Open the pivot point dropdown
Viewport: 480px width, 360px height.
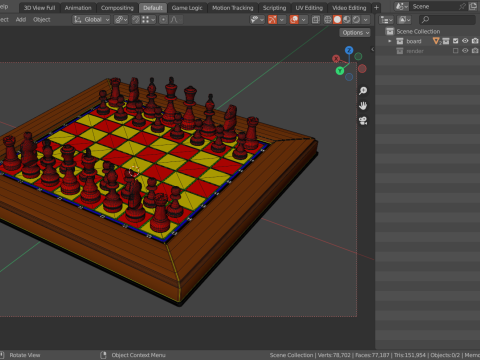click(121, 20)
